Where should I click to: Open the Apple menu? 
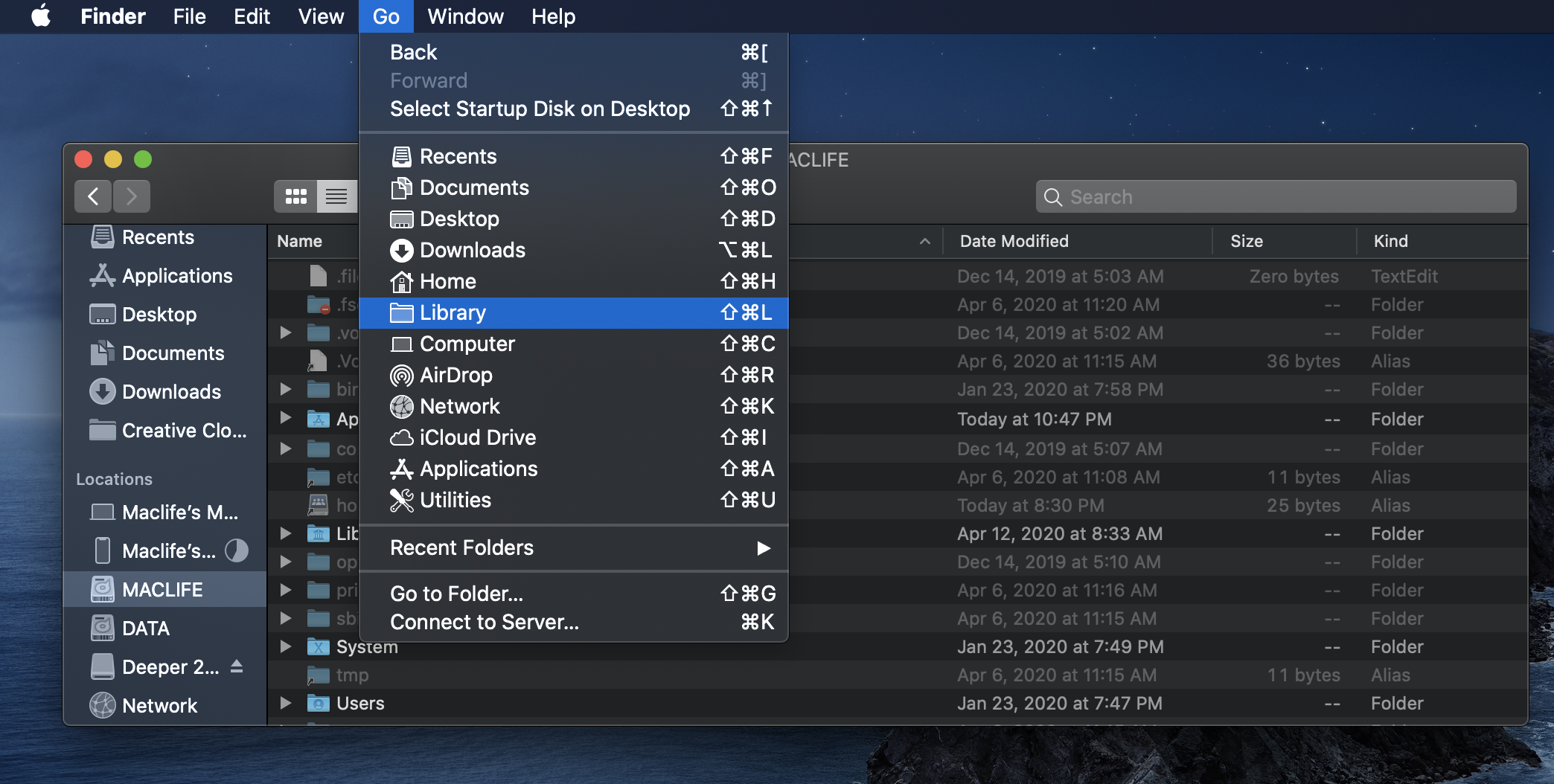41,16
